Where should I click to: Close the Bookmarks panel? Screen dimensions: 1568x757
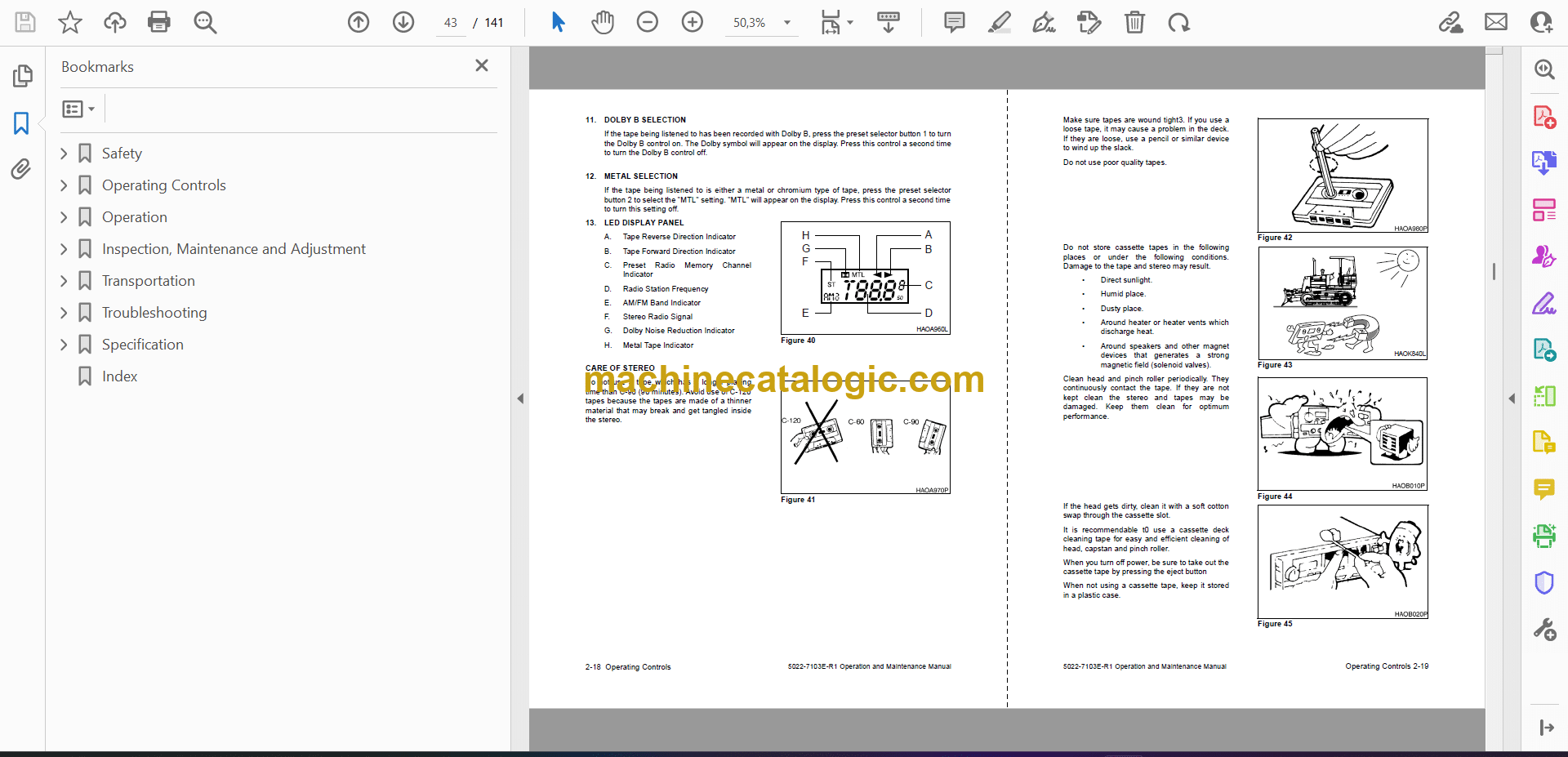click(482, 65)
